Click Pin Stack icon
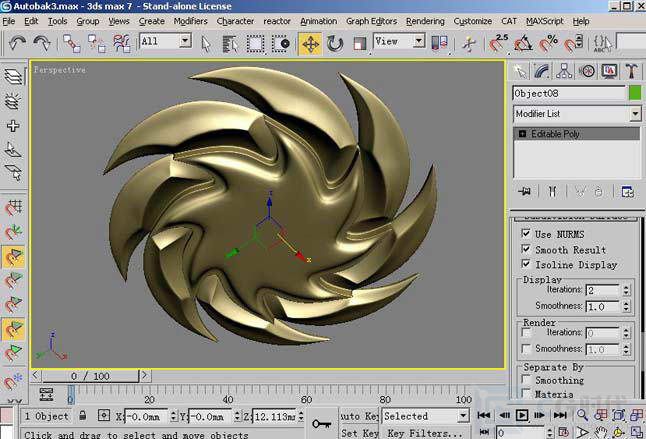This screenshot has width=646, height=439. point(524,191)
